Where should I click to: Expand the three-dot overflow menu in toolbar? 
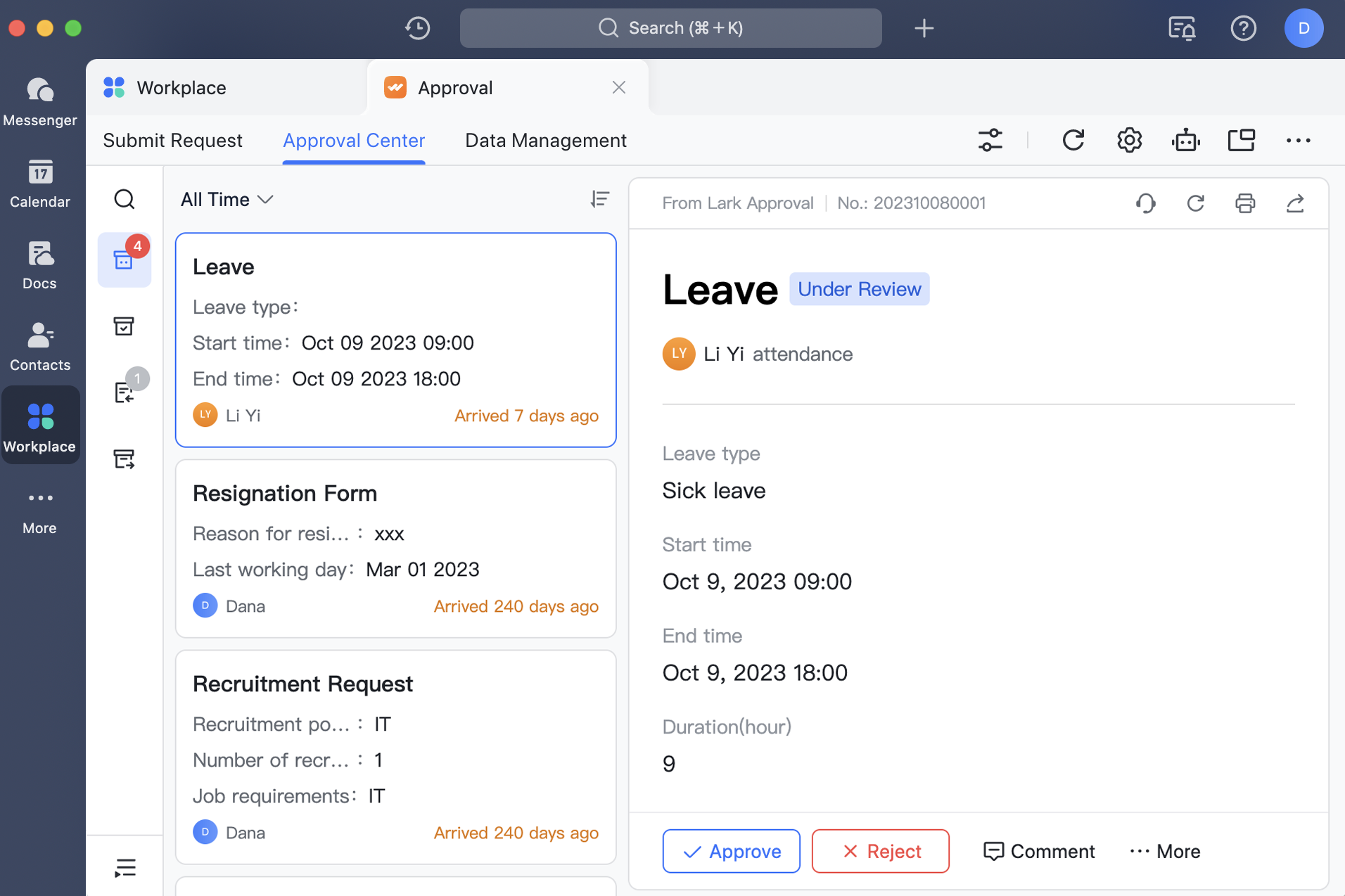pyautogui.click(x=1298, y=140)
